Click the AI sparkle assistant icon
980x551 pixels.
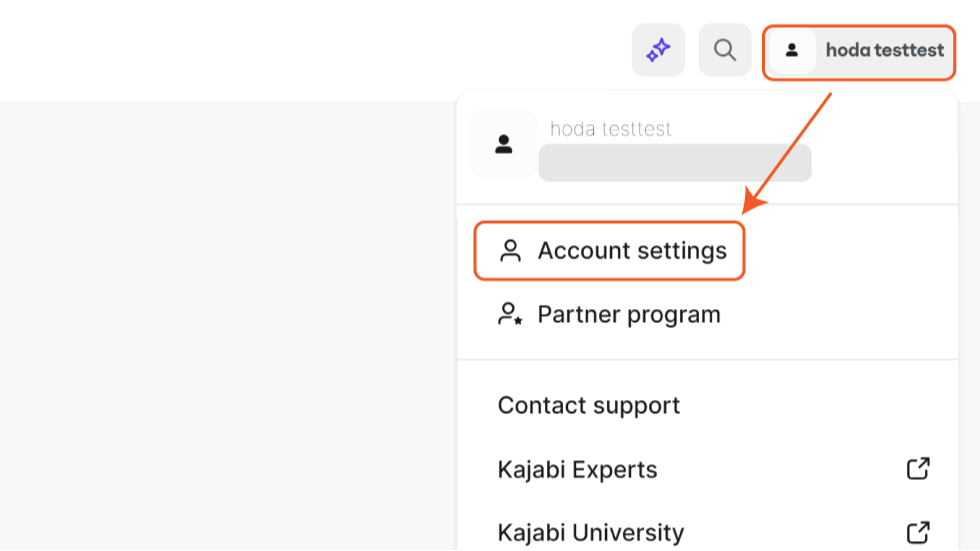click(x=658, y=50)
